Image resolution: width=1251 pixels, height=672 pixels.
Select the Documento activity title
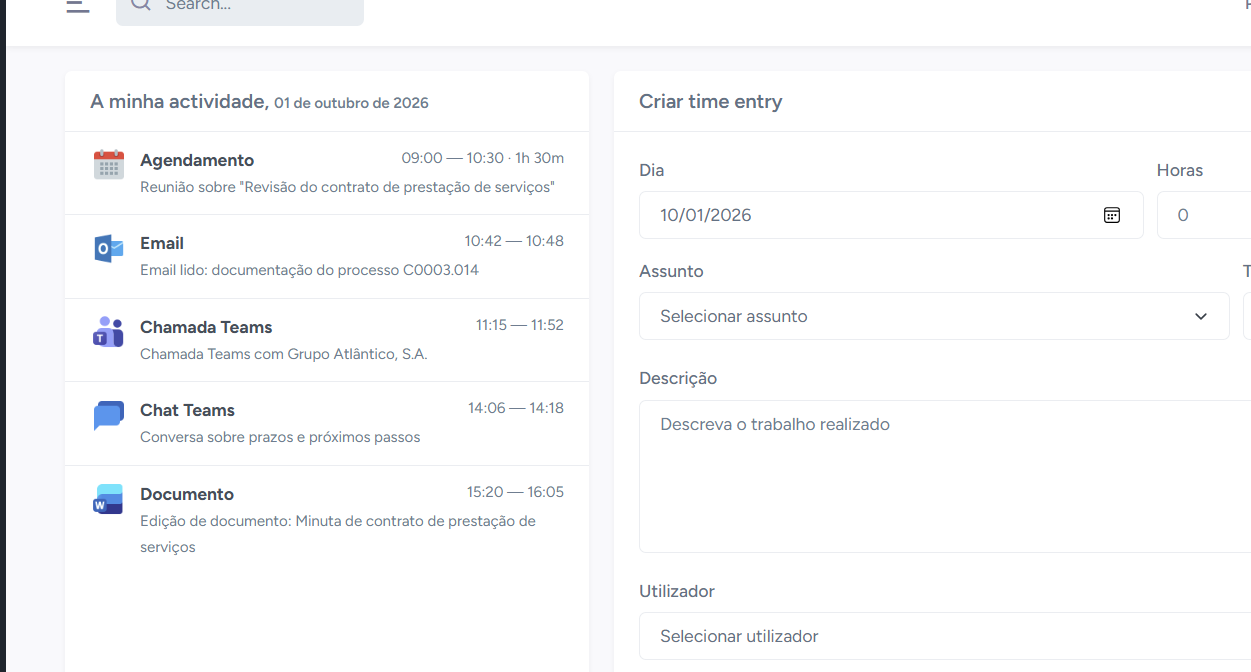[187, 494]
